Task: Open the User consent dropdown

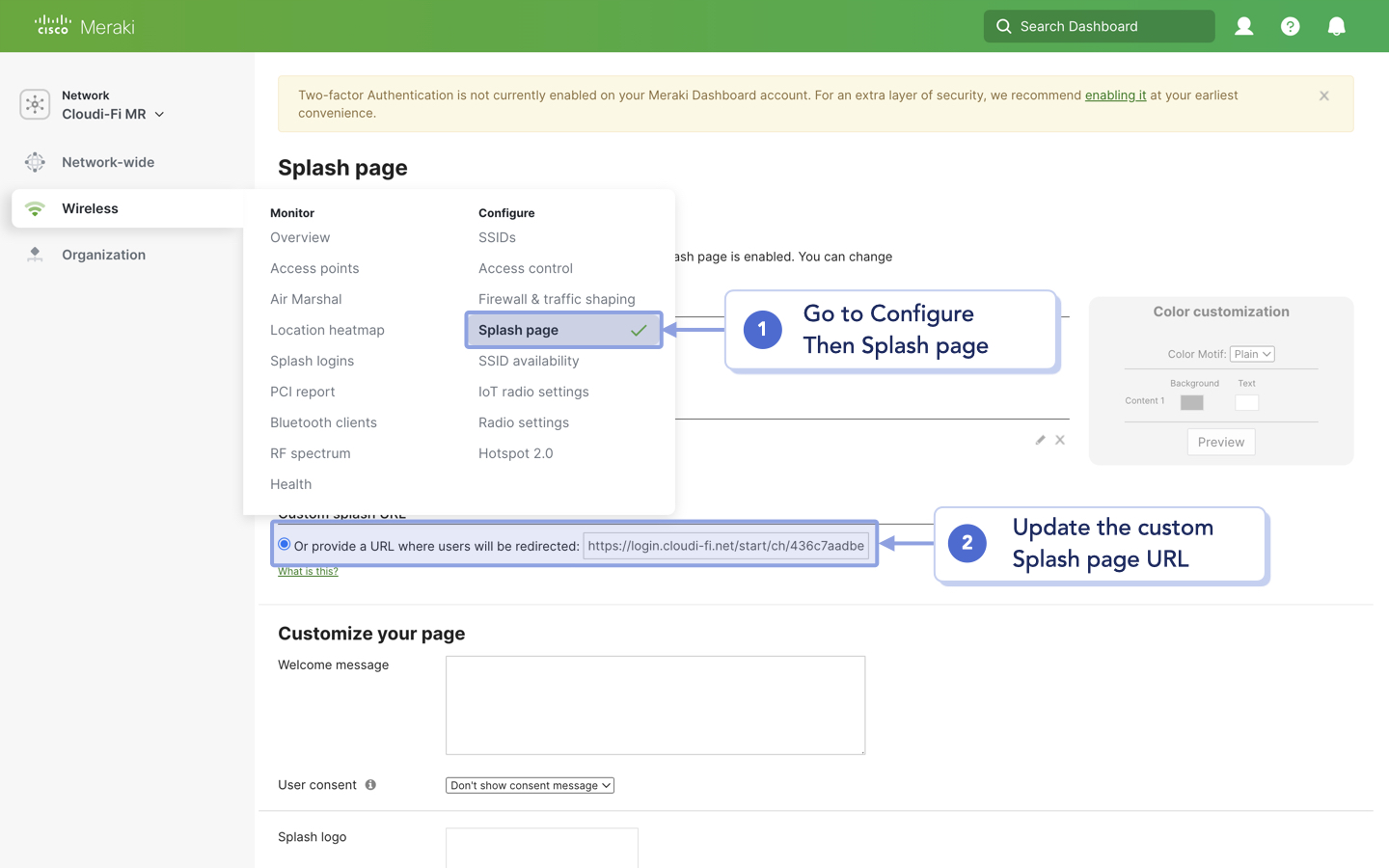Action: (529, 784)
